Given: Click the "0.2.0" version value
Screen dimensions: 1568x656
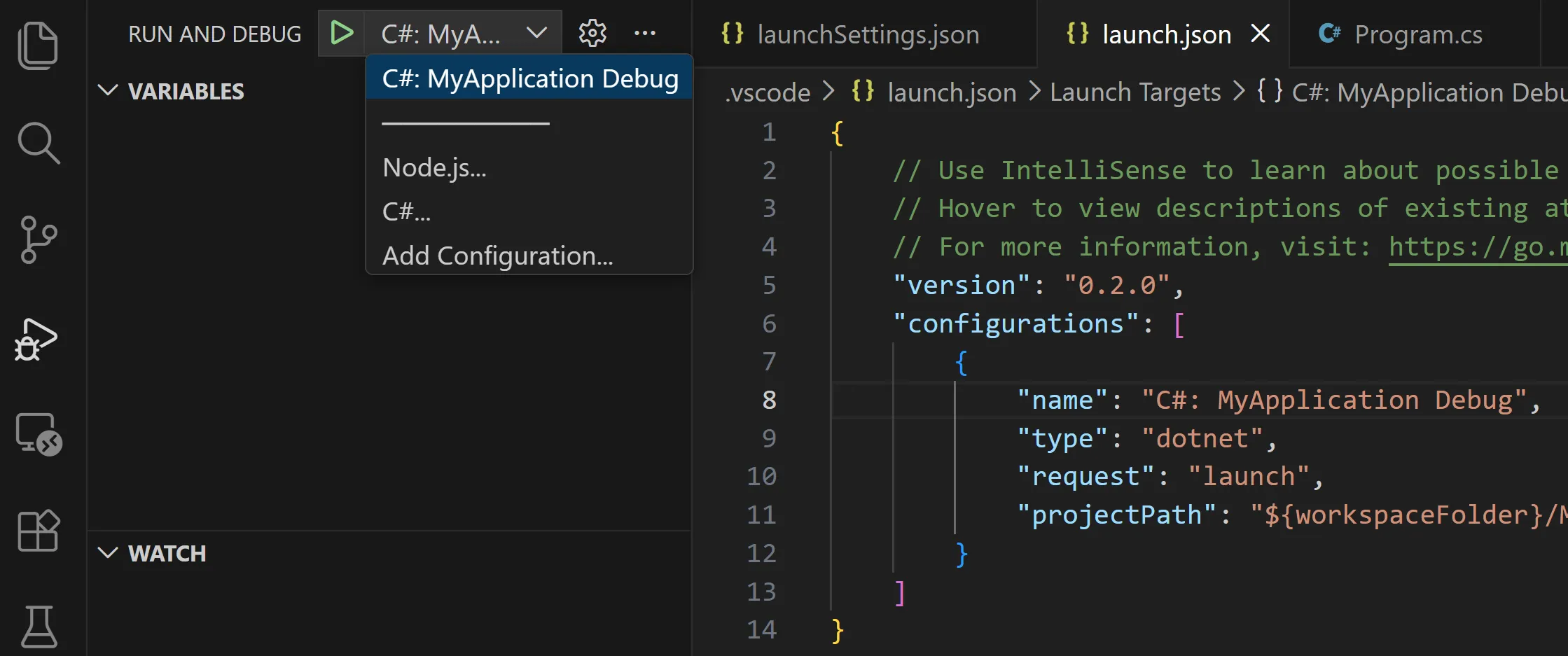Looking at the screenshot, I should (1117, 285).
